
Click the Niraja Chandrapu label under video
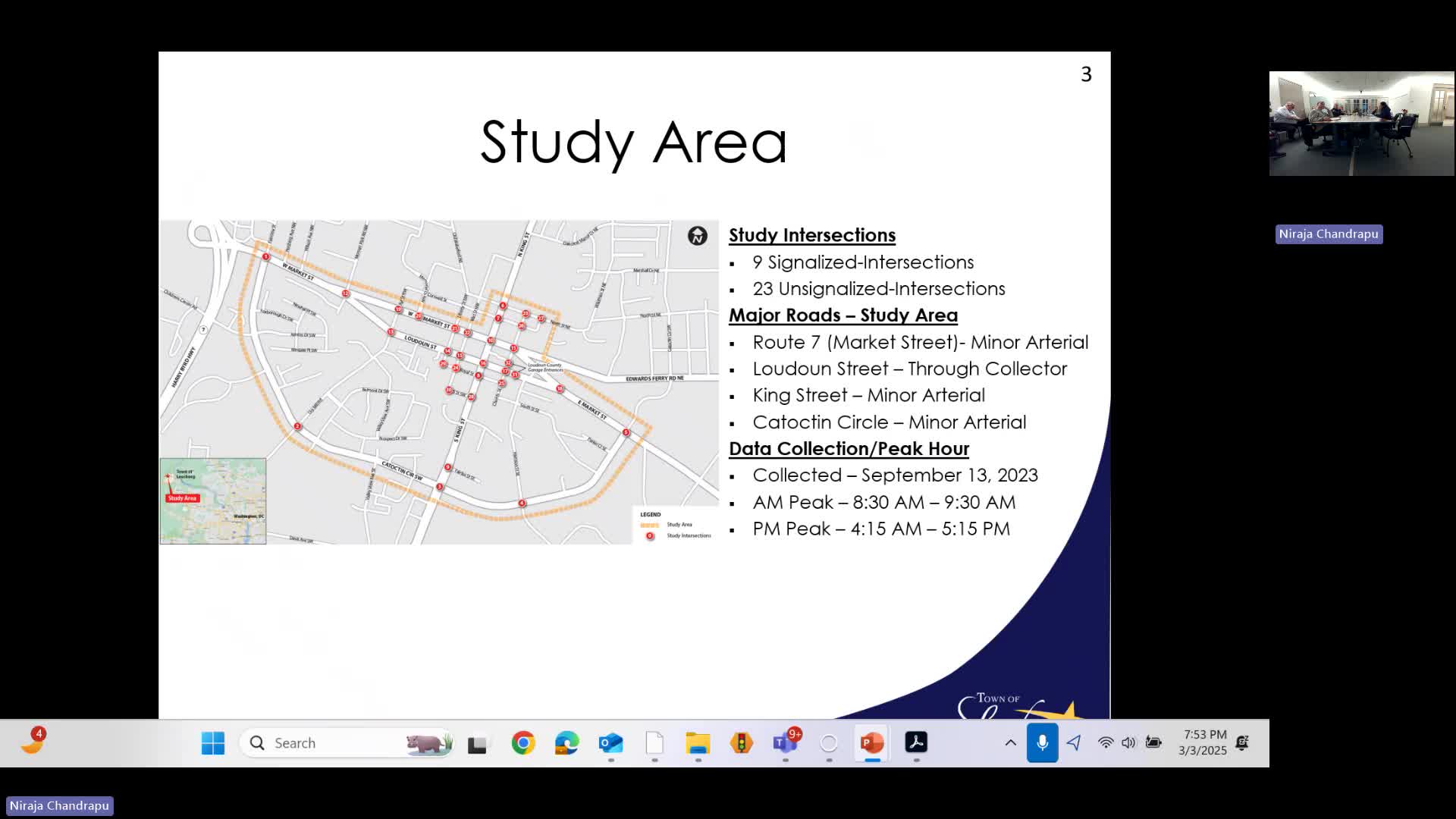(1329, 234)
